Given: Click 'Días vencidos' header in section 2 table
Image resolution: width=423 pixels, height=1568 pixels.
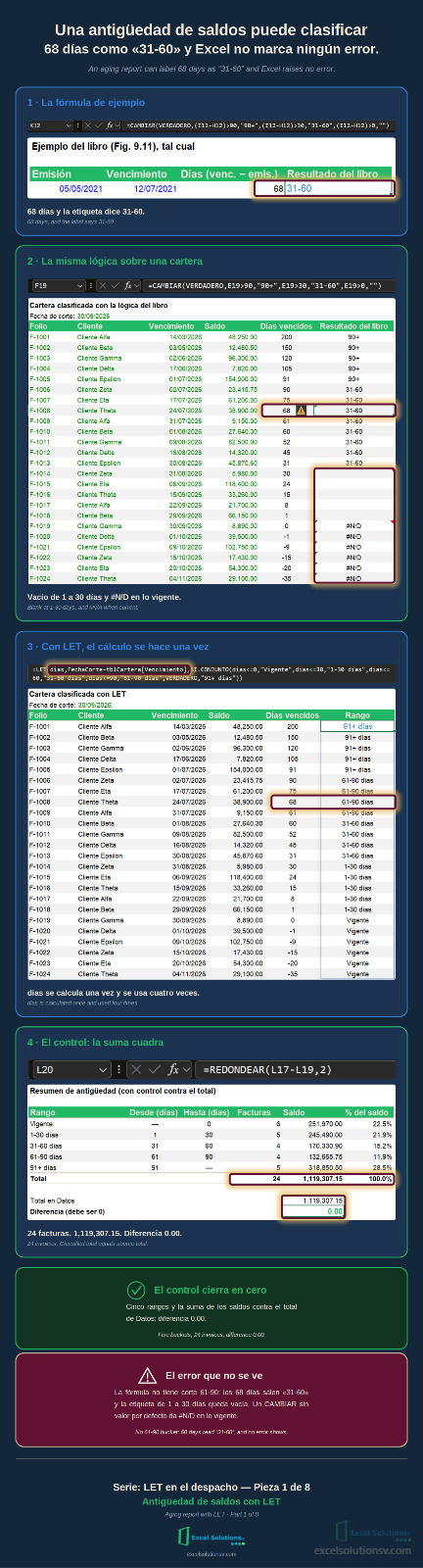Looking at the screenshot, I should pyautogui.click(x=286, y=326).
